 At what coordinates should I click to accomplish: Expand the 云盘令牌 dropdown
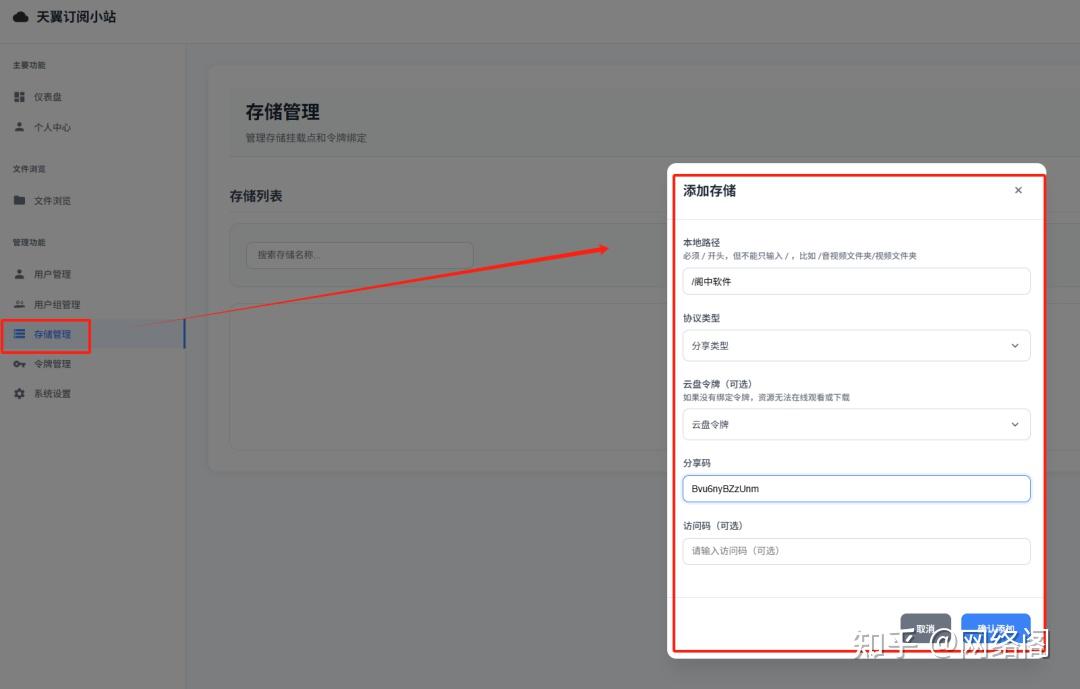pos(856,424)
